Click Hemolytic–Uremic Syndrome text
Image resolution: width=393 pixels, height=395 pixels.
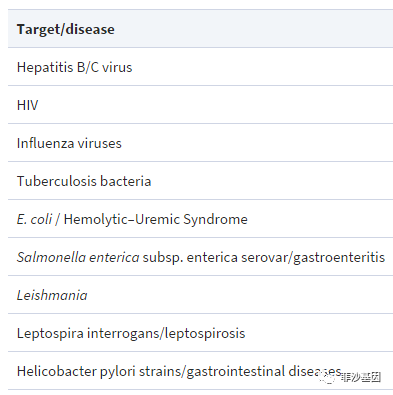point(156,219)
